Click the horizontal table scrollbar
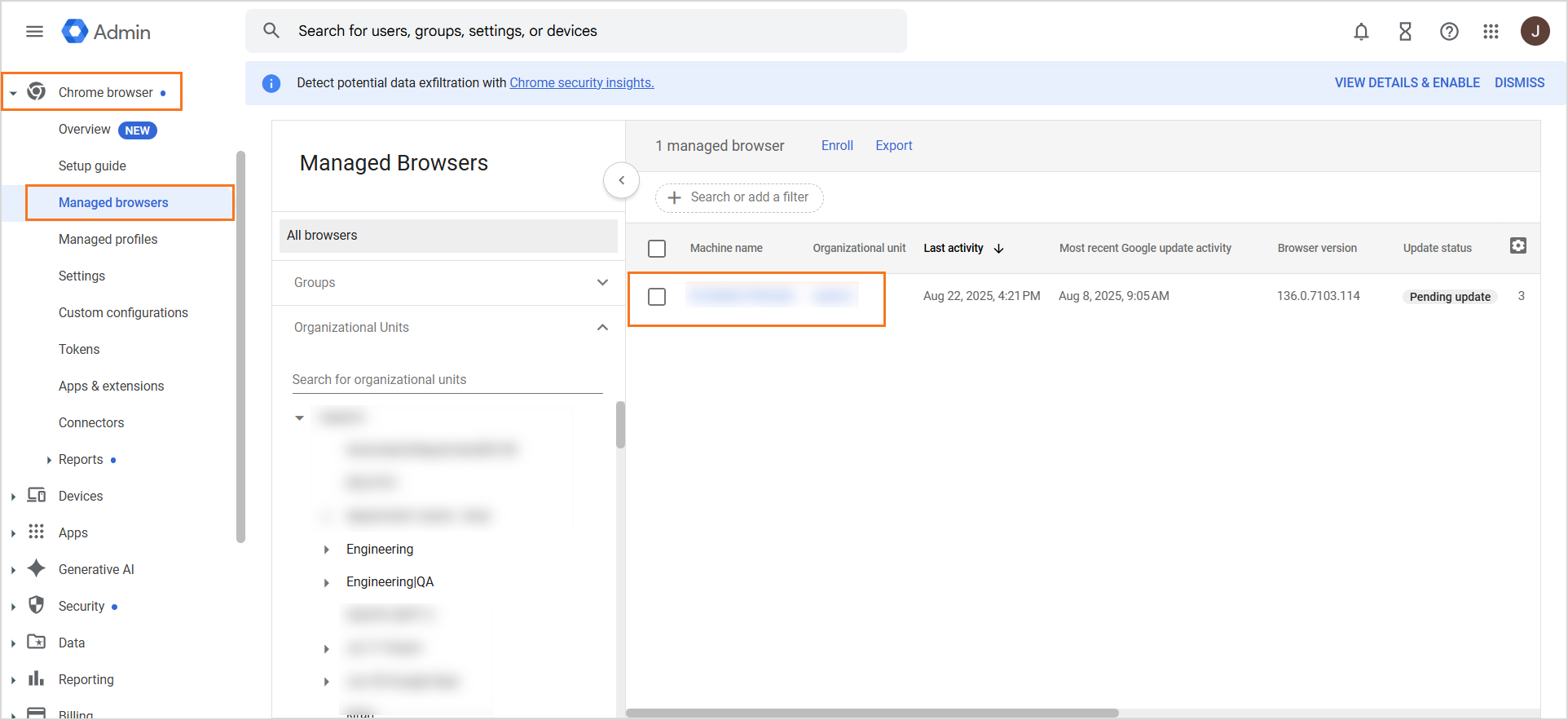The image size is (1568, 720). (872, 713)
